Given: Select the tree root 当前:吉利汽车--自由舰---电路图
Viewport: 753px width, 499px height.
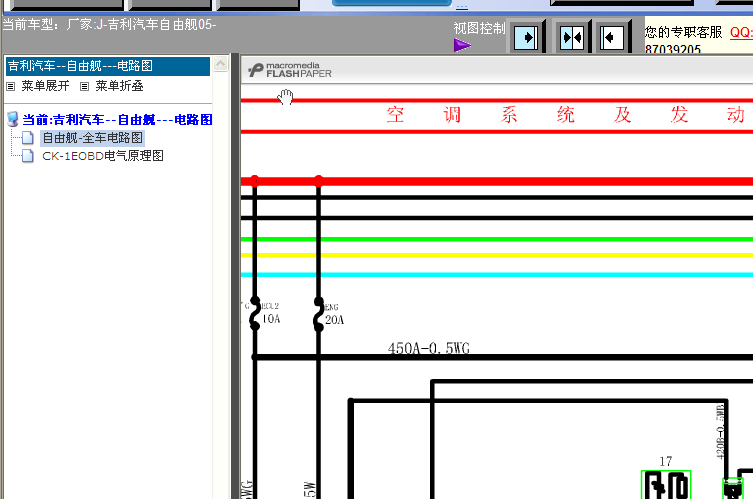Looking at the screenshot, I should coord(117,120).
